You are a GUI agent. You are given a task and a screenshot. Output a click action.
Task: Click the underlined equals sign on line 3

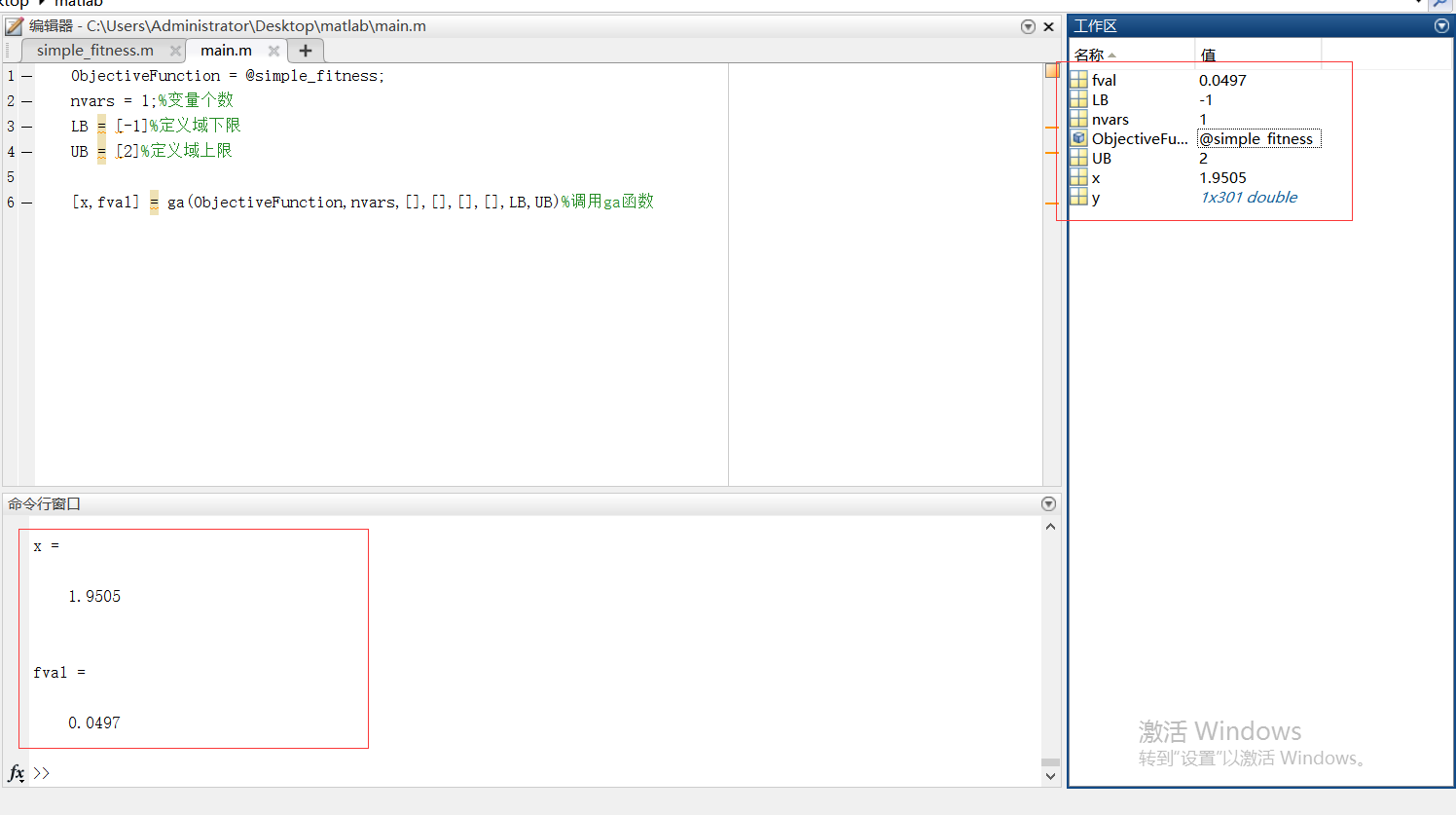[101, 127]
